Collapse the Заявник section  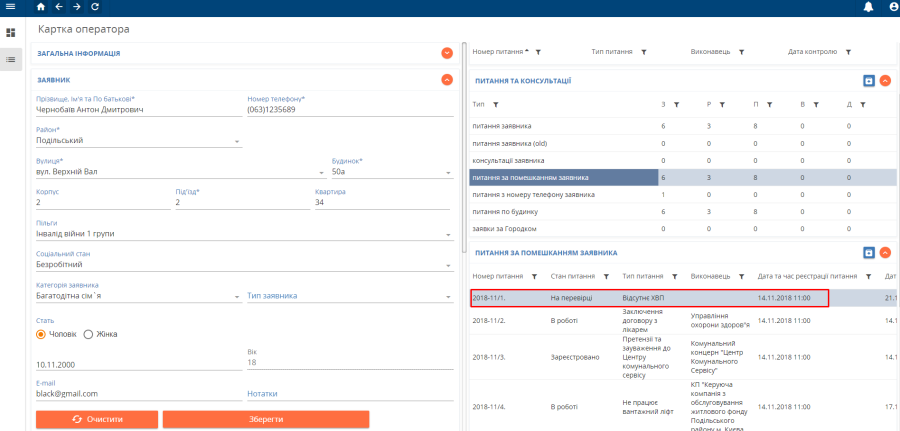446,80
